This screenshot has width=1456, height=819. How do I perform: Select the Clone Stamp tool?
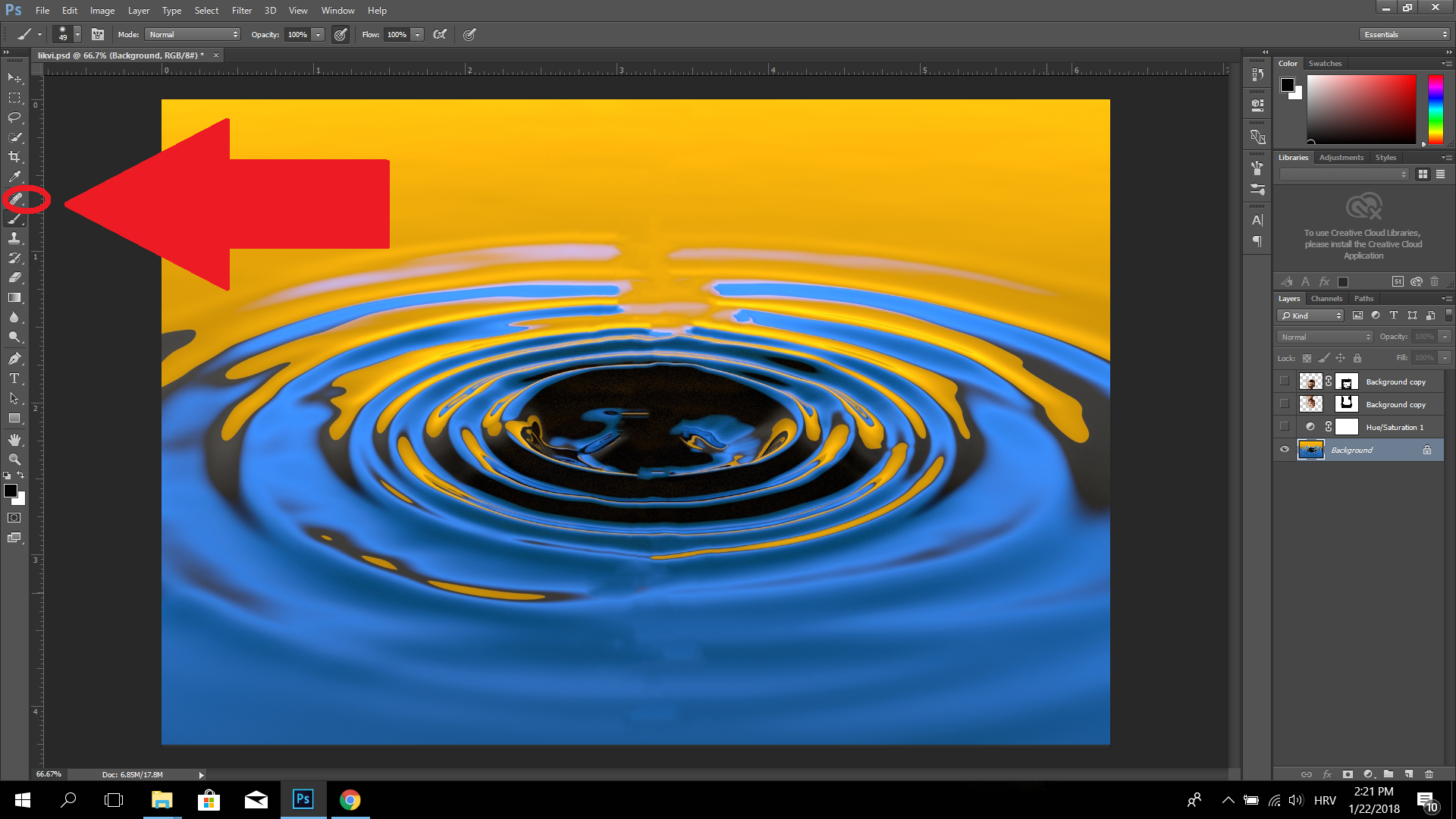click(x=14, y=238)
